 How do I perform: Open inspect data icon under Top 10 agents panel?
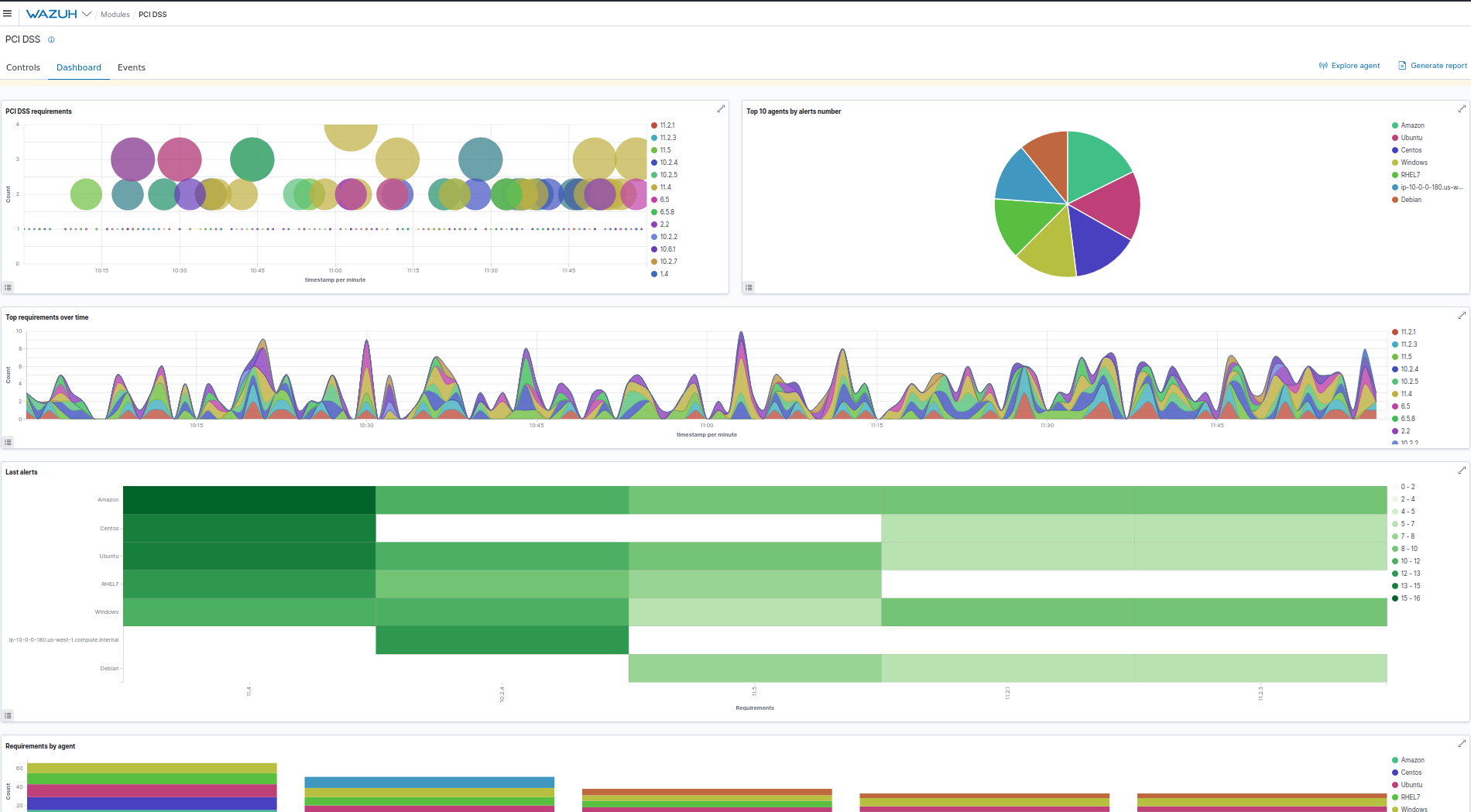pyautogui.click(x=749, y=287)
